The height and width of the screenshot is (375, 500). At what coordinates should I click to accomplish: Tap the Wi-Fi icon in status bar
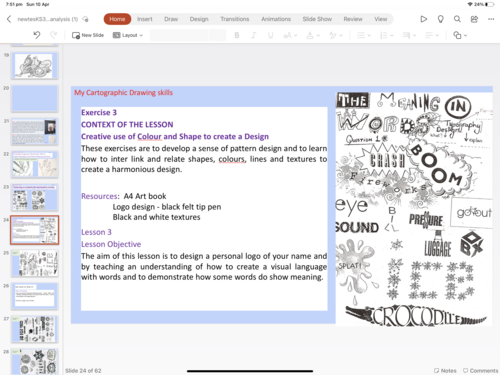pyautogui.click(x=470, y=4)
